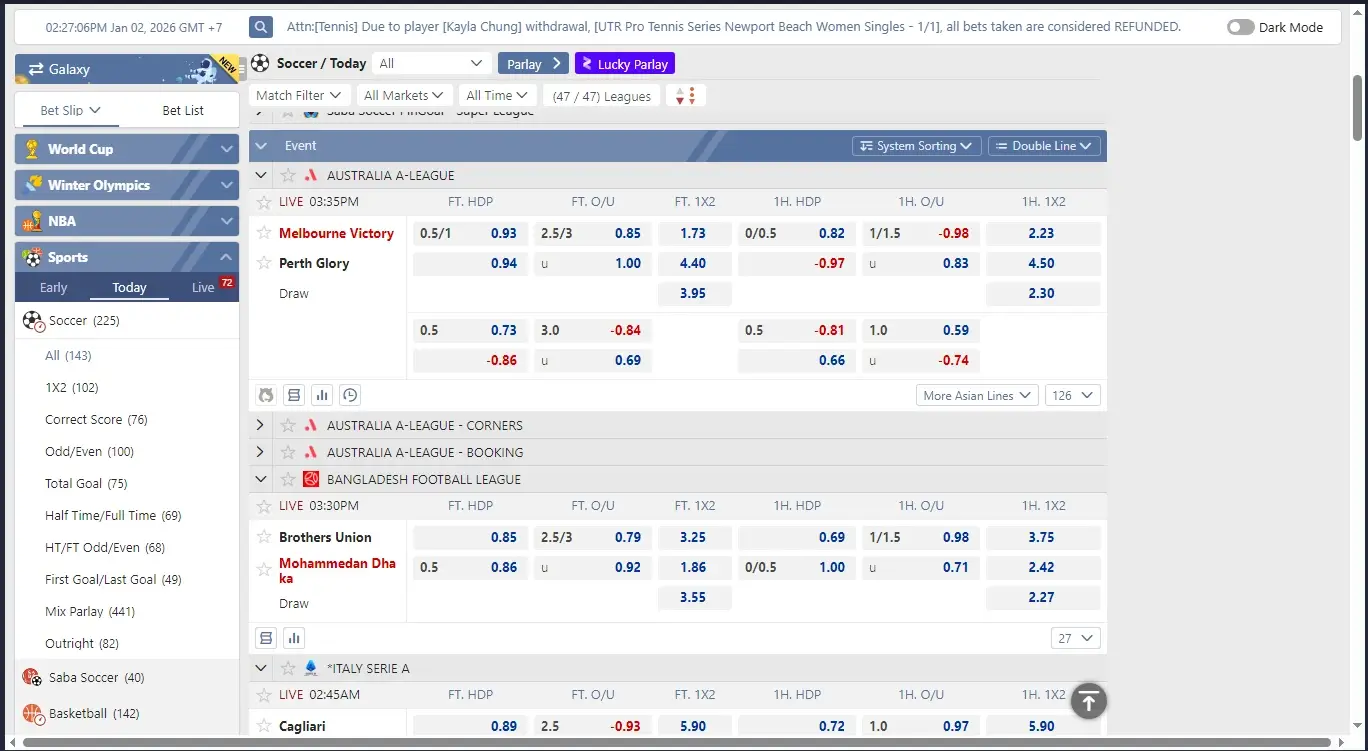Star the Bangladesh Football League as favorite
The height and width of the screenshot is (751, 1368).
coord(288,479)
